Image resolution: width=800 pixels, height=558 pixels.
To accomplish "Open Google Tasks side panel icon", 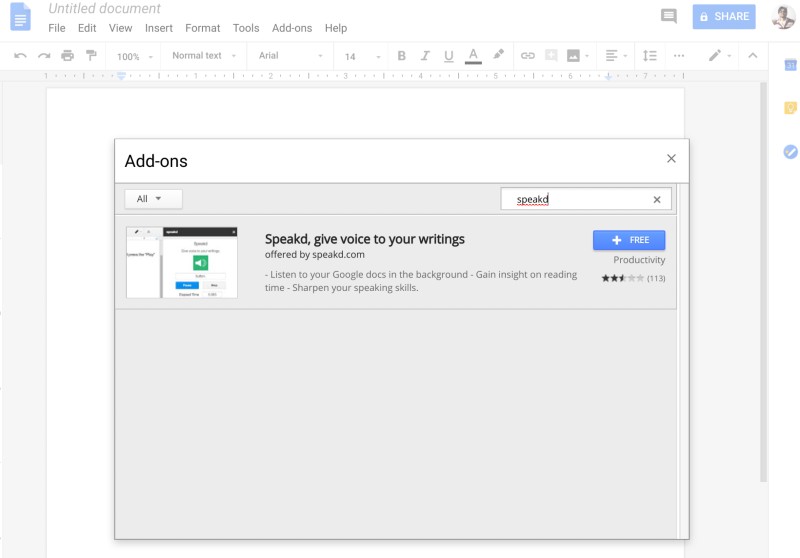I will pyautogui.click(x=790, y=151).
